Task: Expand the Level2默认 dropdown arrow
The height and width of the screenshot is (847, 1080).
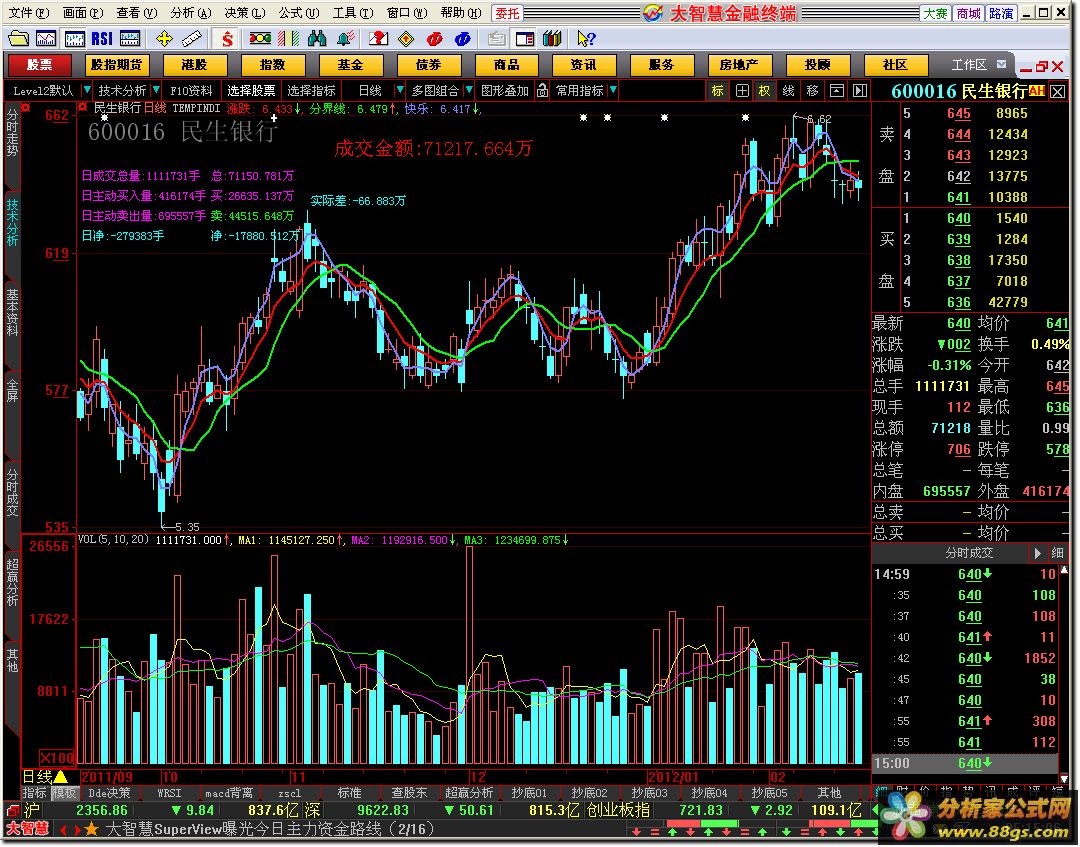Action: click(87, 90)
